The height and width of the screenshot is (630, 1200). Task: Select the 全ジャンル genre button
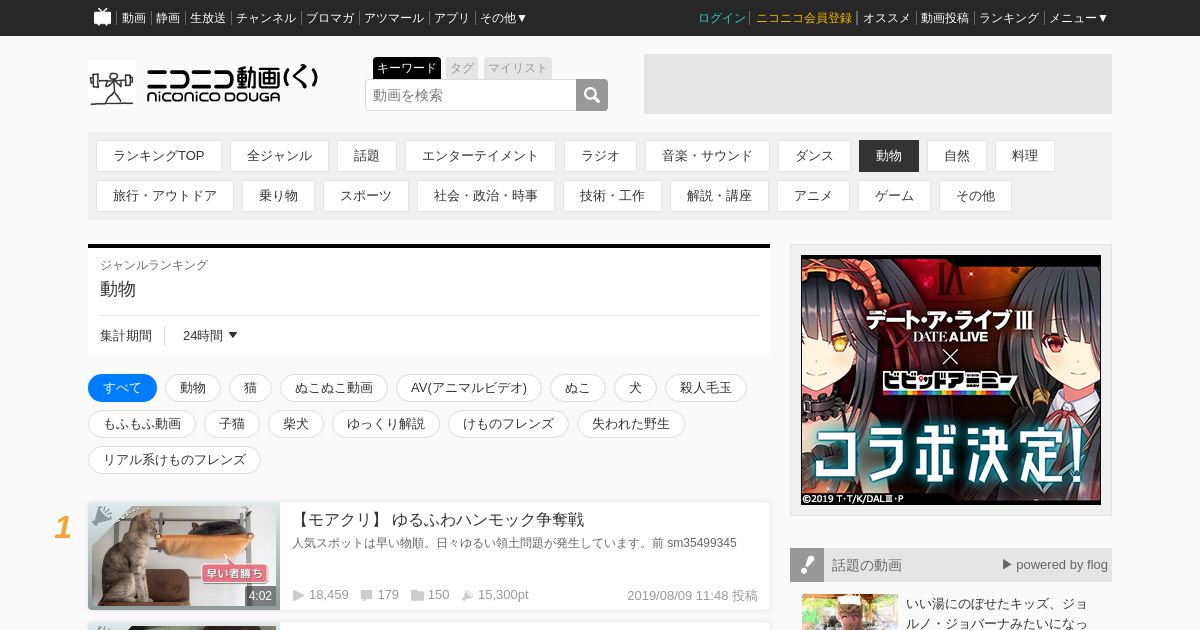click(x=280, y=156)
